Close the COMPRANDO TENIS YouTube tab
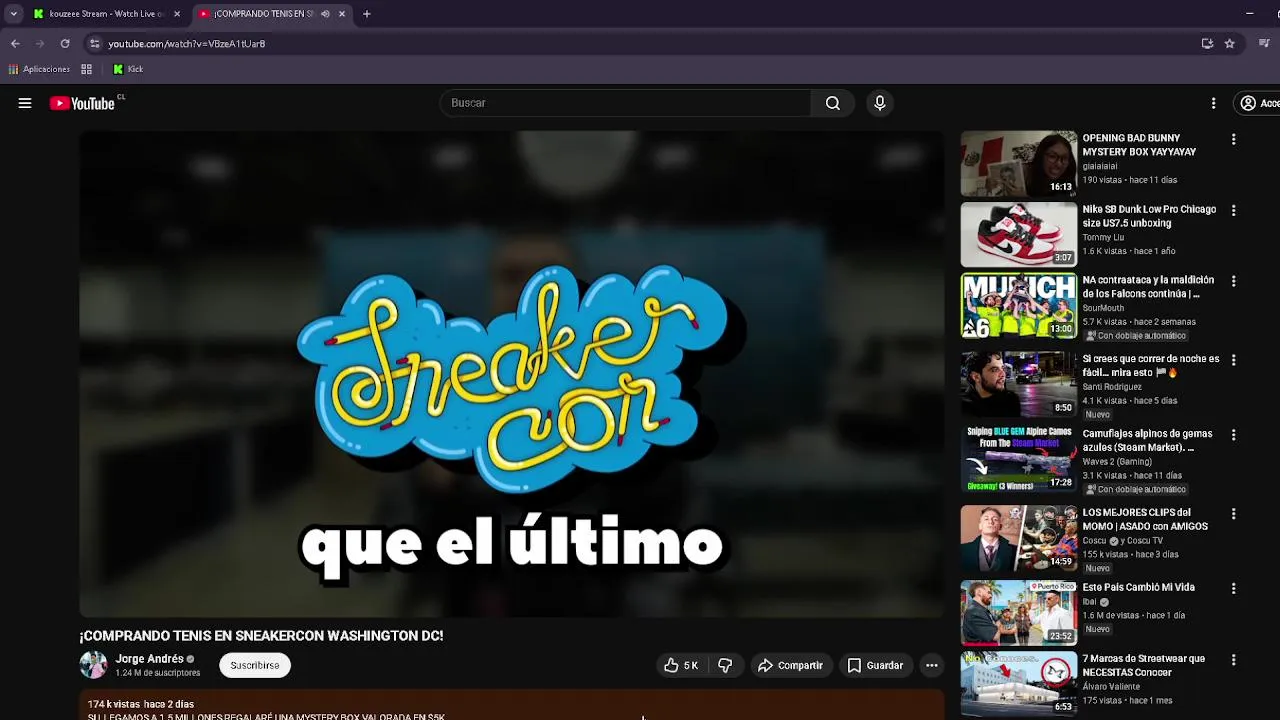The width and height of the screenshot is (1280, 720). point(342,14)
